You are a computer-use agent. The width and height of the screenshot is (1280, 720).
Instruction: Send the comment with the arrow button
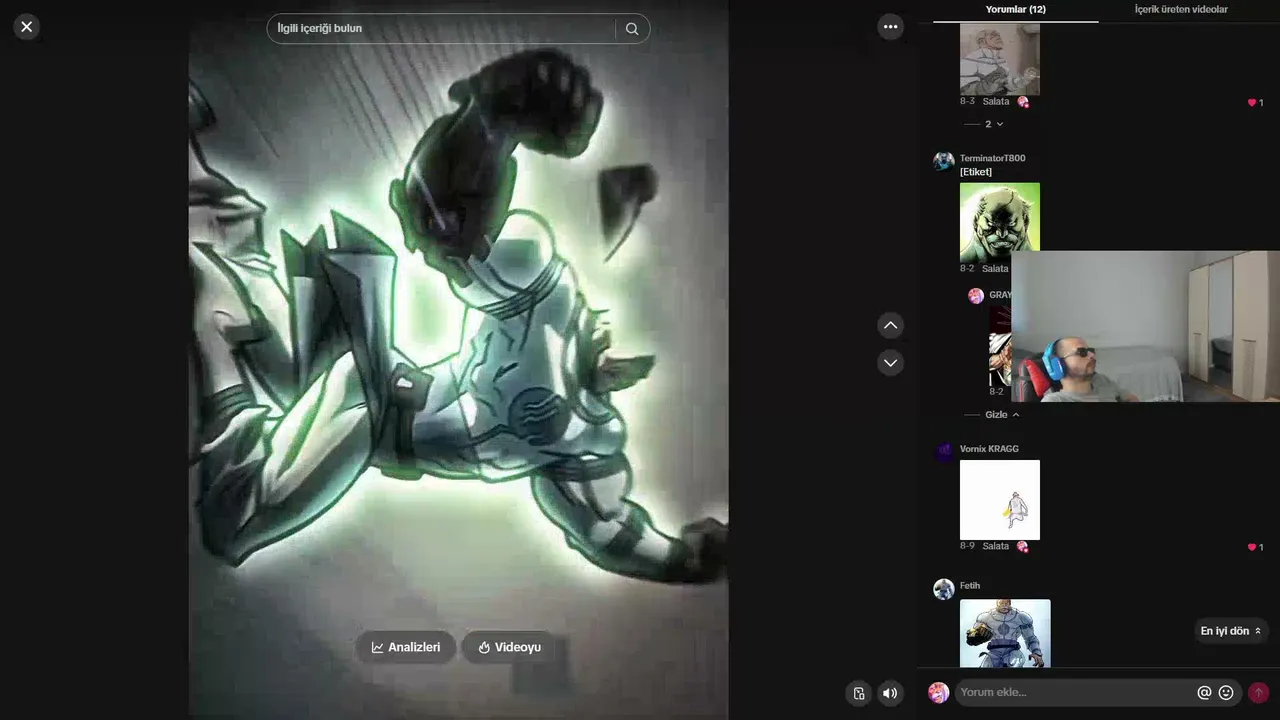(x=1258, y=692)
